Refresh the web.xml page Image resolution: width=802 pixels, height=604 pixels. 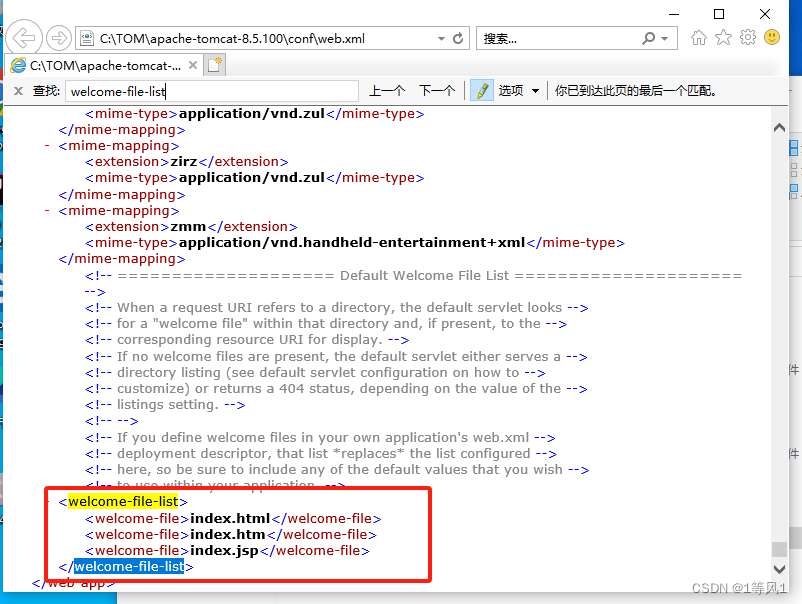(x=458, y=38)
